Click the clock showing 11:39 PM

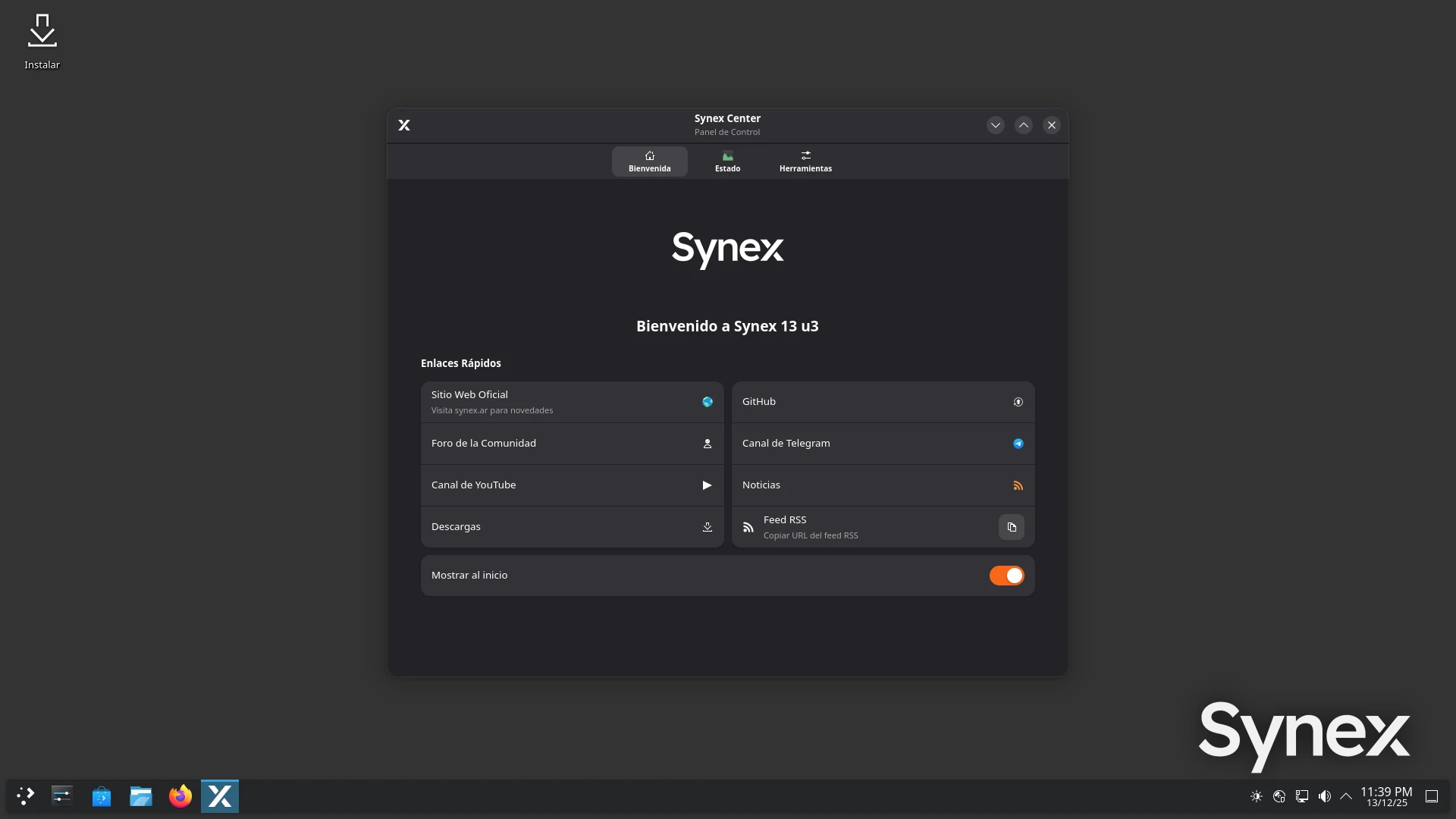(x=1386, y=796)
